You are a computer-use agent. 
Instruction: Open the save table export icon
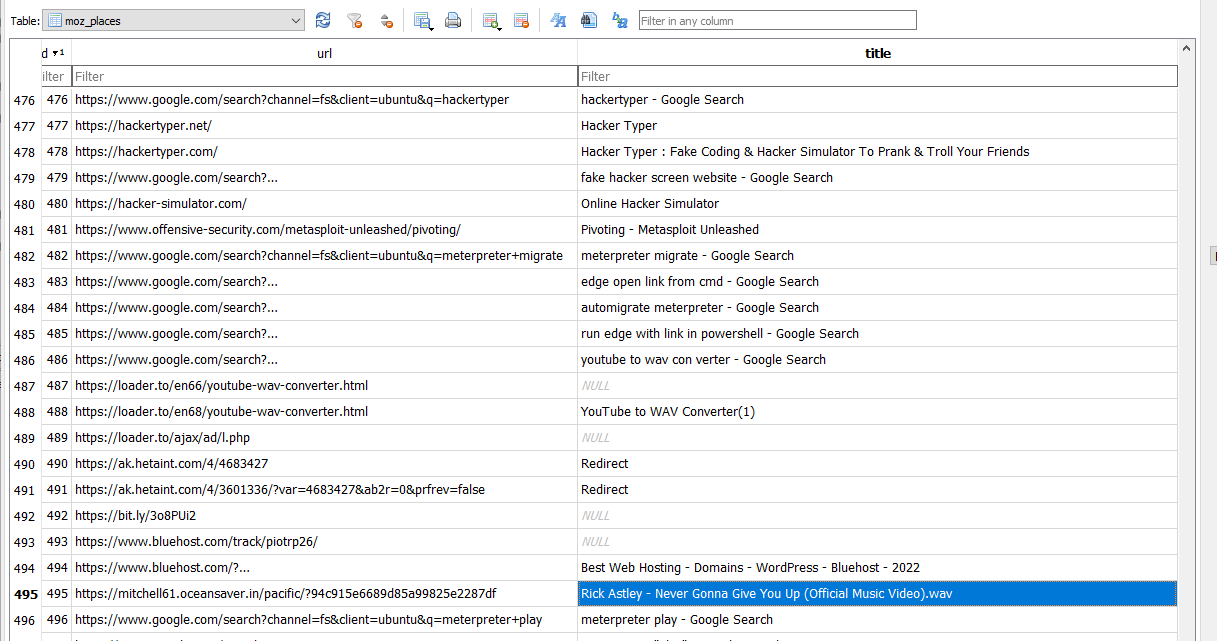coord(422,20)
